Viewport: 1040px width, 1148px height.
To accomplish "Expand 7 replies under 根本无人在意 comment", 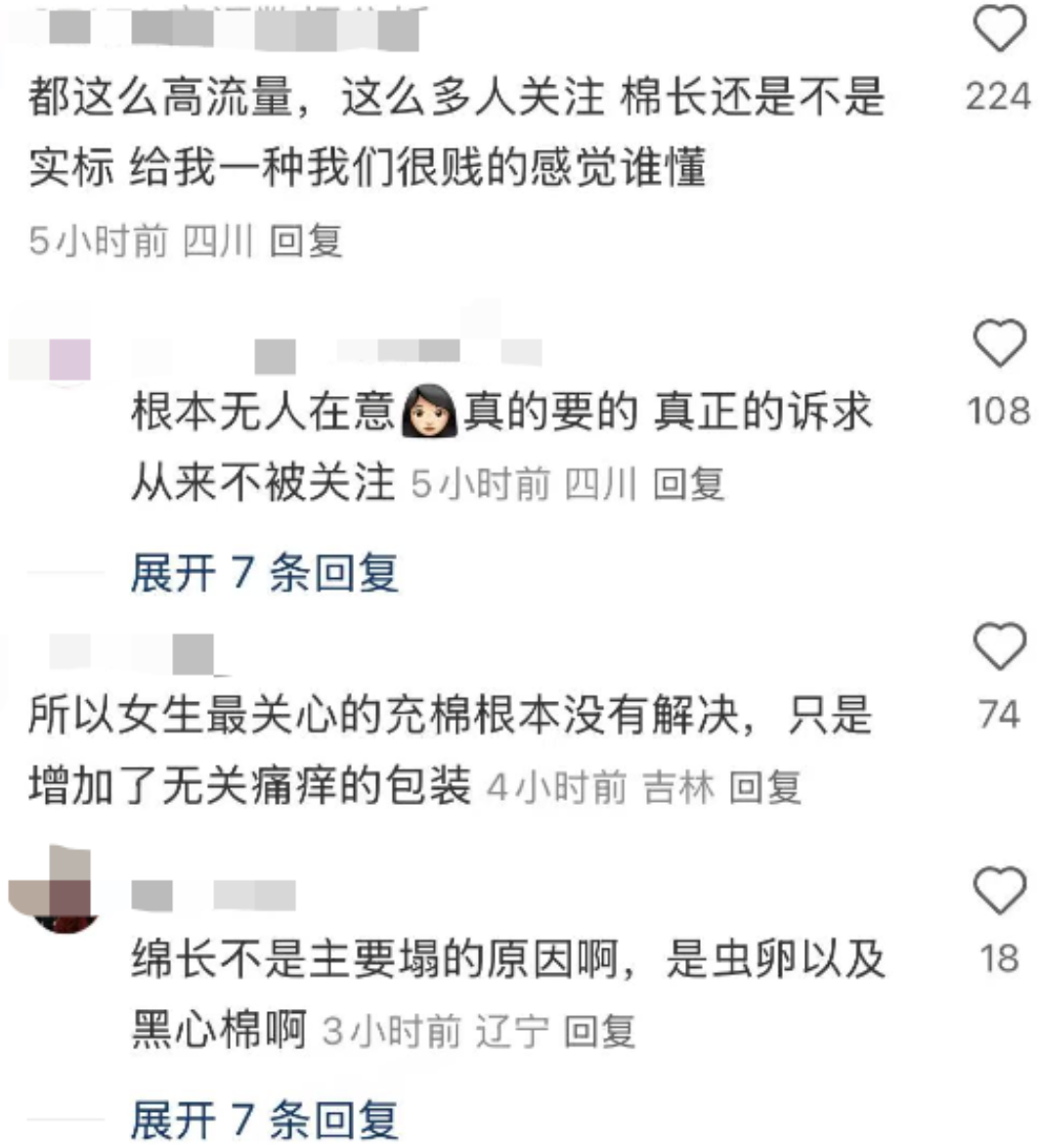I will tap(265, 573).
